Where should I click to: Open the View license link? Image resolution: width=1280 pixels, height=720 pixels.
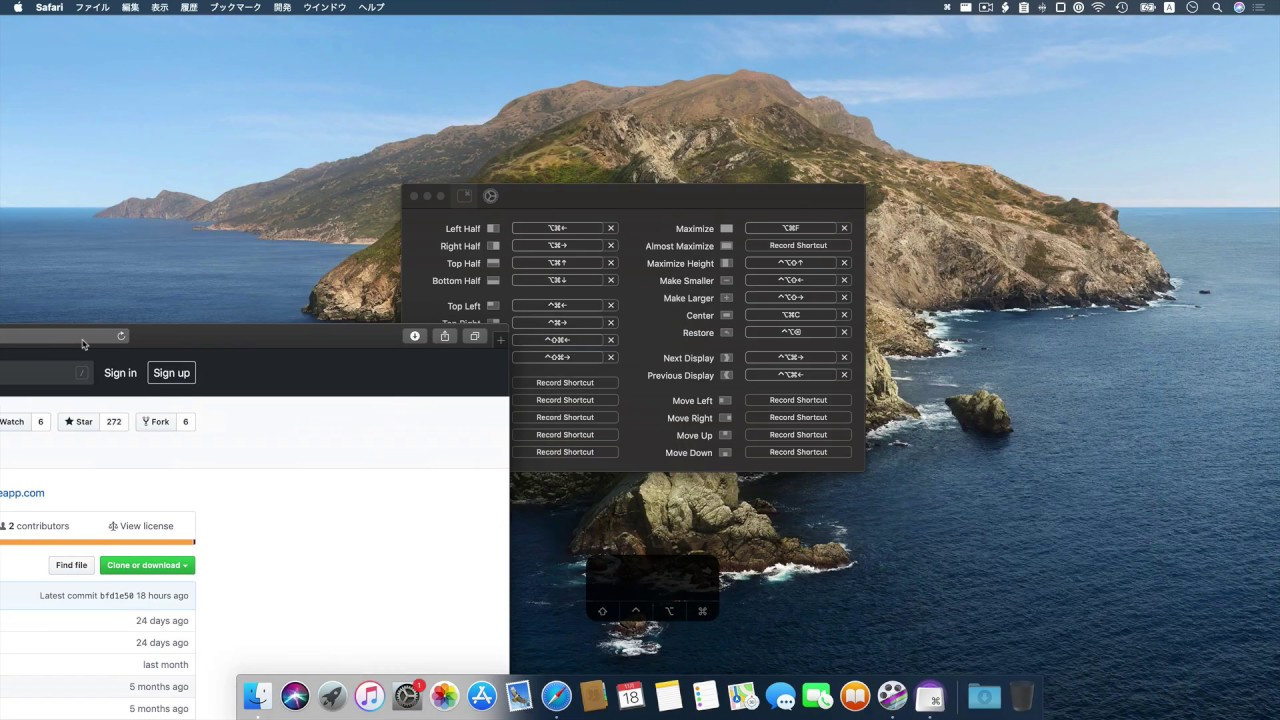(x=141, y=526)
